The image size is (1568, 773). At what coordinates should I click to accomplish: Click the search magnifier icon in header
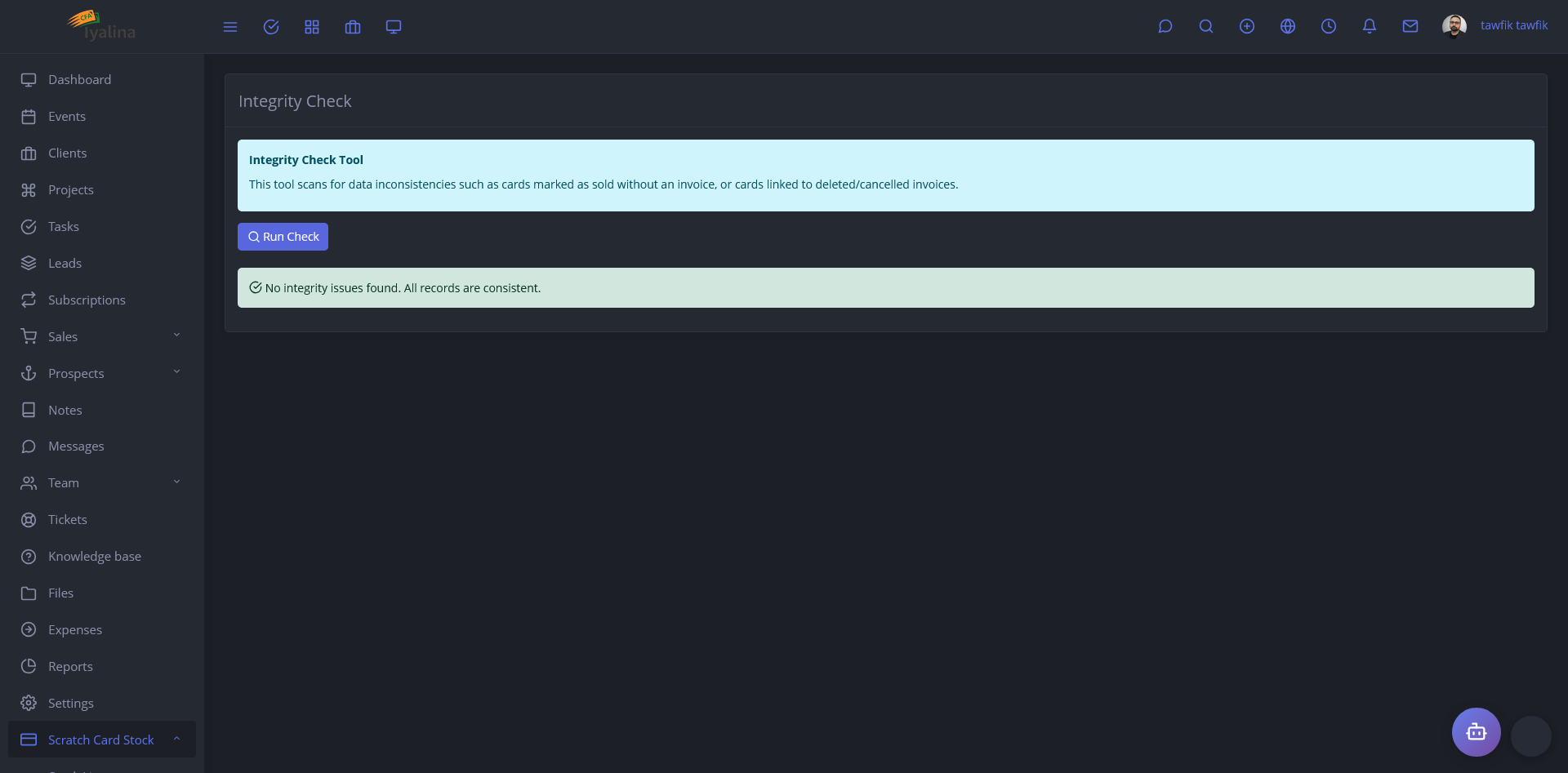point(1206,26)
